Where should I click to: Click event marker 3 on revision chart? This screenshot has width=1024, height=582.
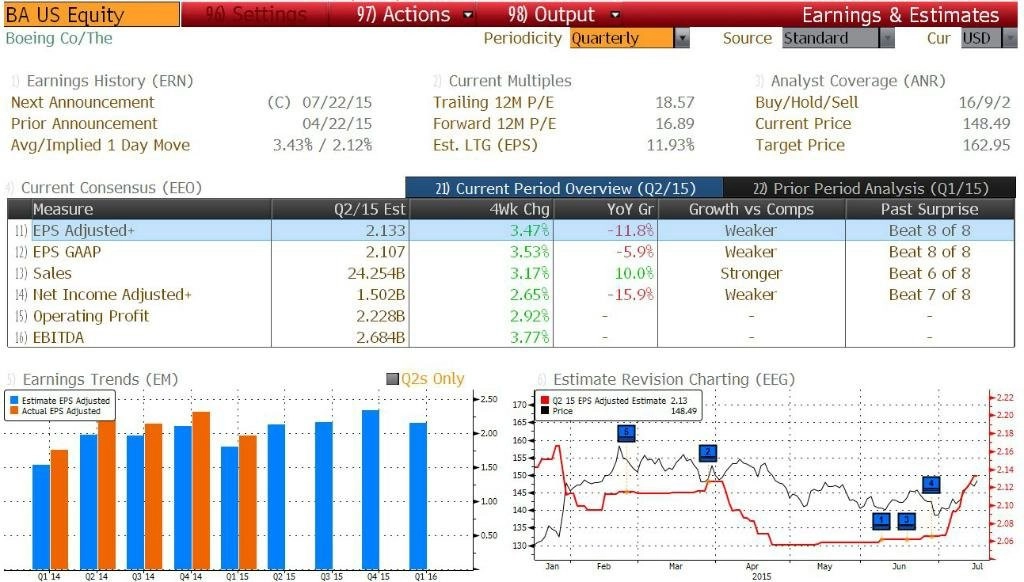click(906, 521)
